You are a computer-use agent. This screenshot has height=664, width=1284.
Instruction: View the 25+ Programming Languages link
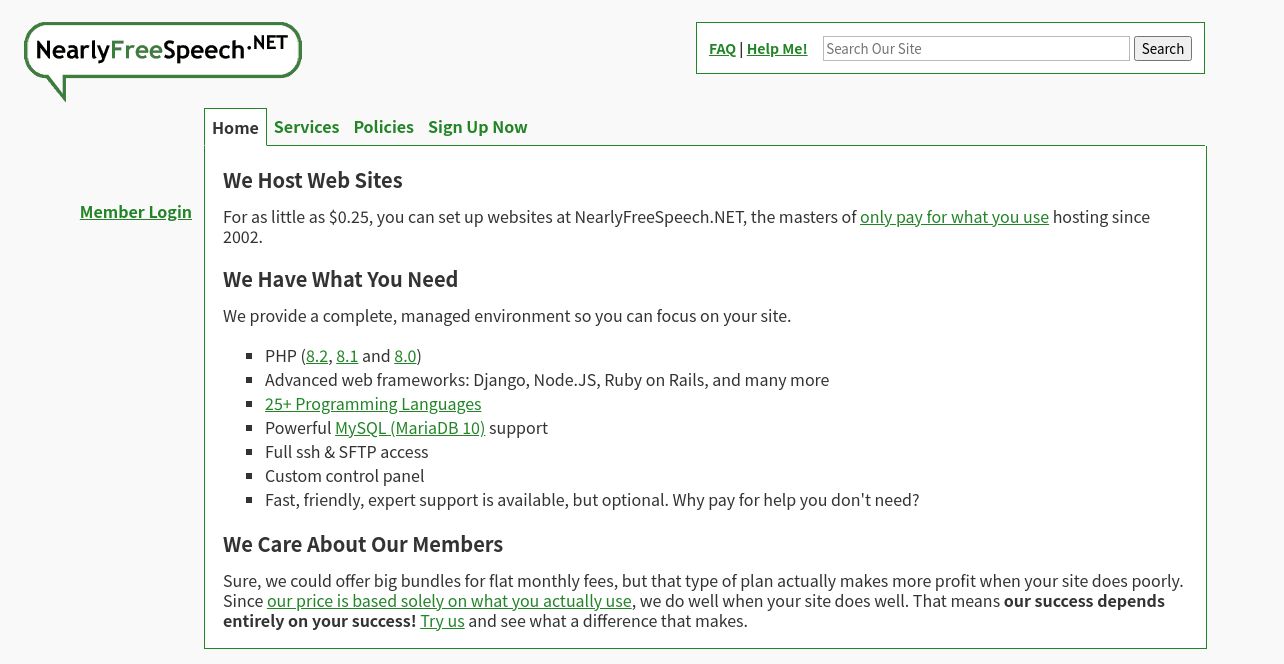(373, 404)
